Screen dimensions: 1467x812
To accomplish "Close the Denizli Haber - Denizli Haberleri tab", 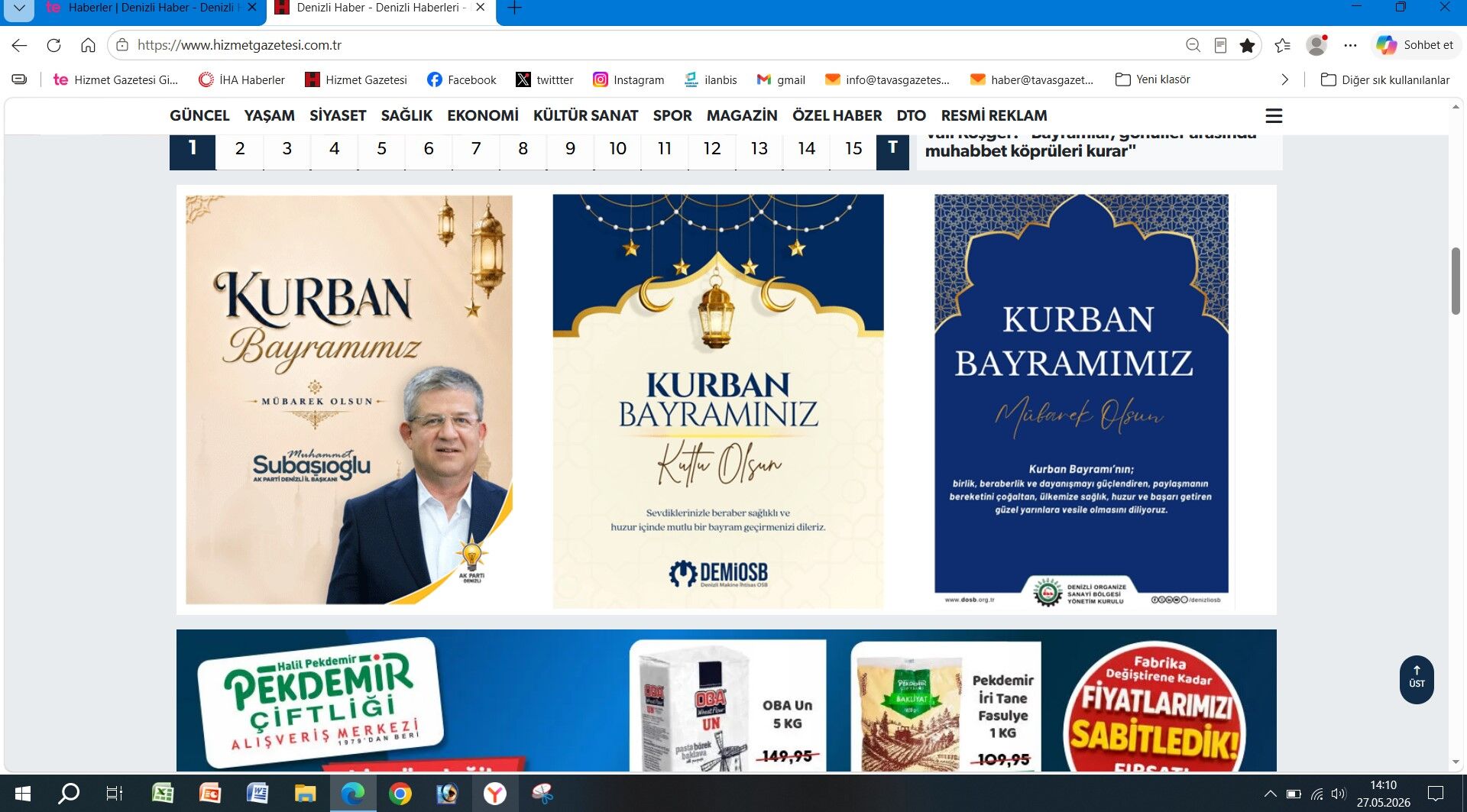I will point(480,8).
